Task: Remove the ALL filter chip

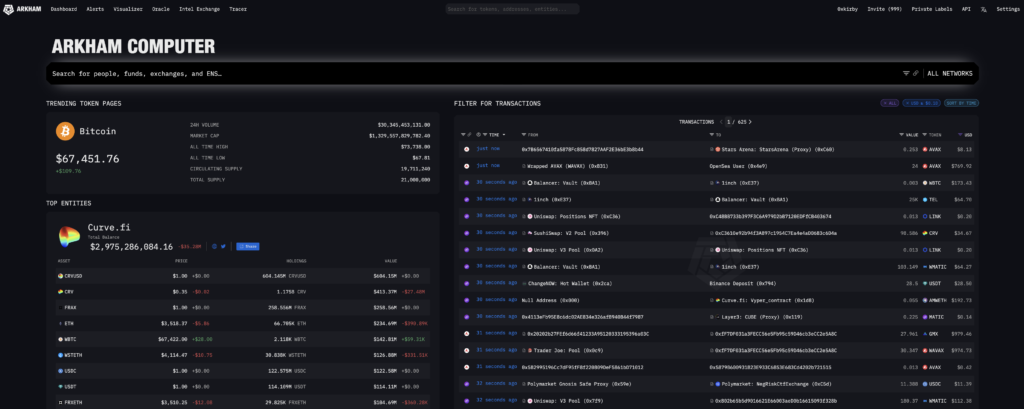Action: pyautogui.click(x=889, y=103)
